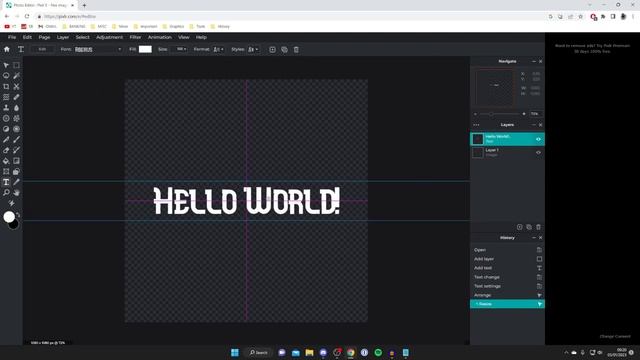Delete layer using Layers panel trash
This screenshot has height=360, width=640.
point(538,227)
